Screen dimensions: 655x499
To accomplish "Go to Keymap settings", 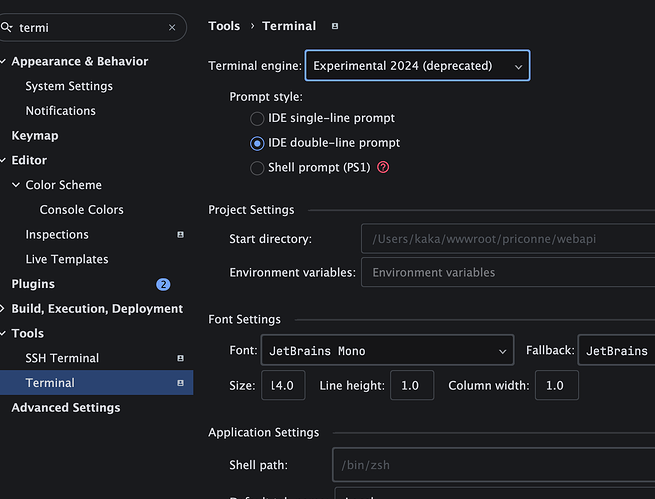I will click(35, 136).
